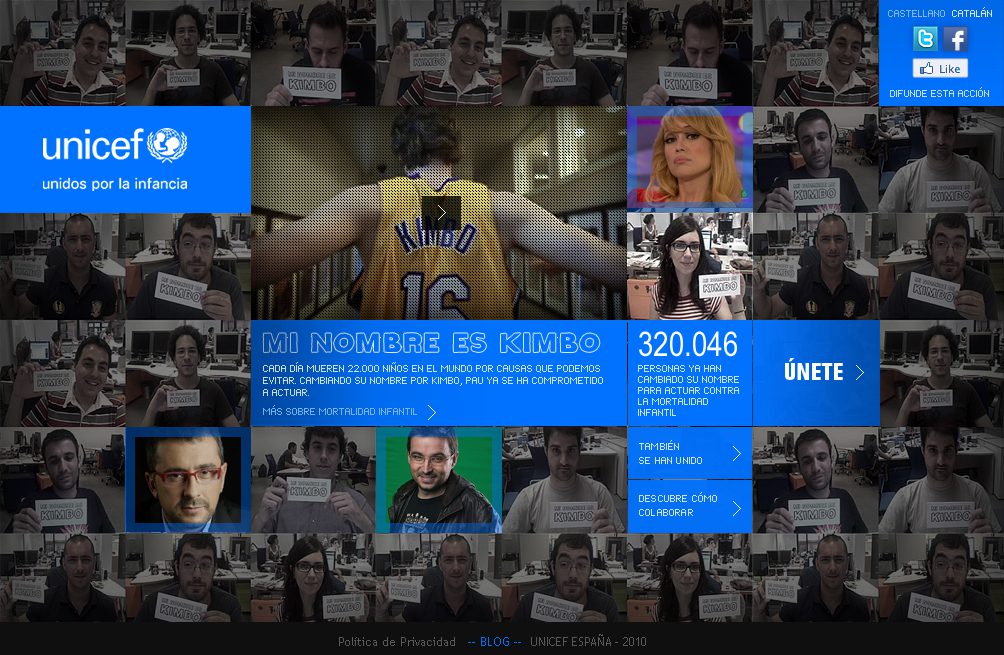
Task: Click the UNICEF logo
Action: coord(115,146)
